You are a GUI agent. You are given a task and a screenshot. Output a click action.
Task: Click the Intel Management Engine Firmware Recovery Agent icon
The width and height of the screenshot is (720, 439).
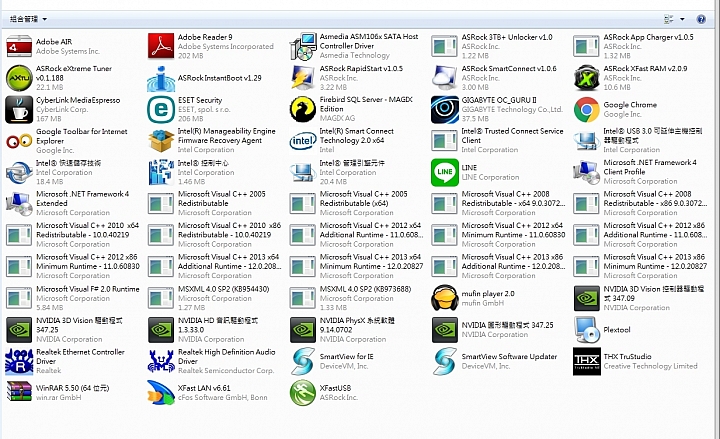click(161, 141)
